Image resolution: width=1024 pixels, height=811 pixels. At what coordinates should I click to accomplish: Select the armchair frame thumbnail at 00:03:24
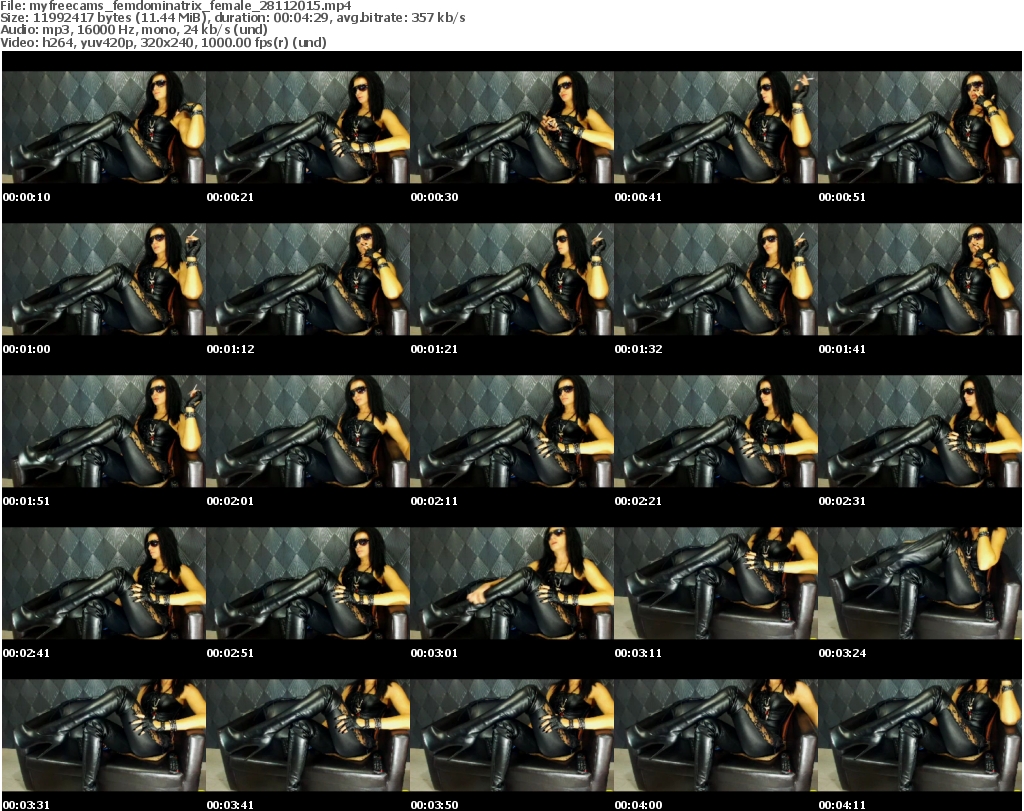point(920,583)
